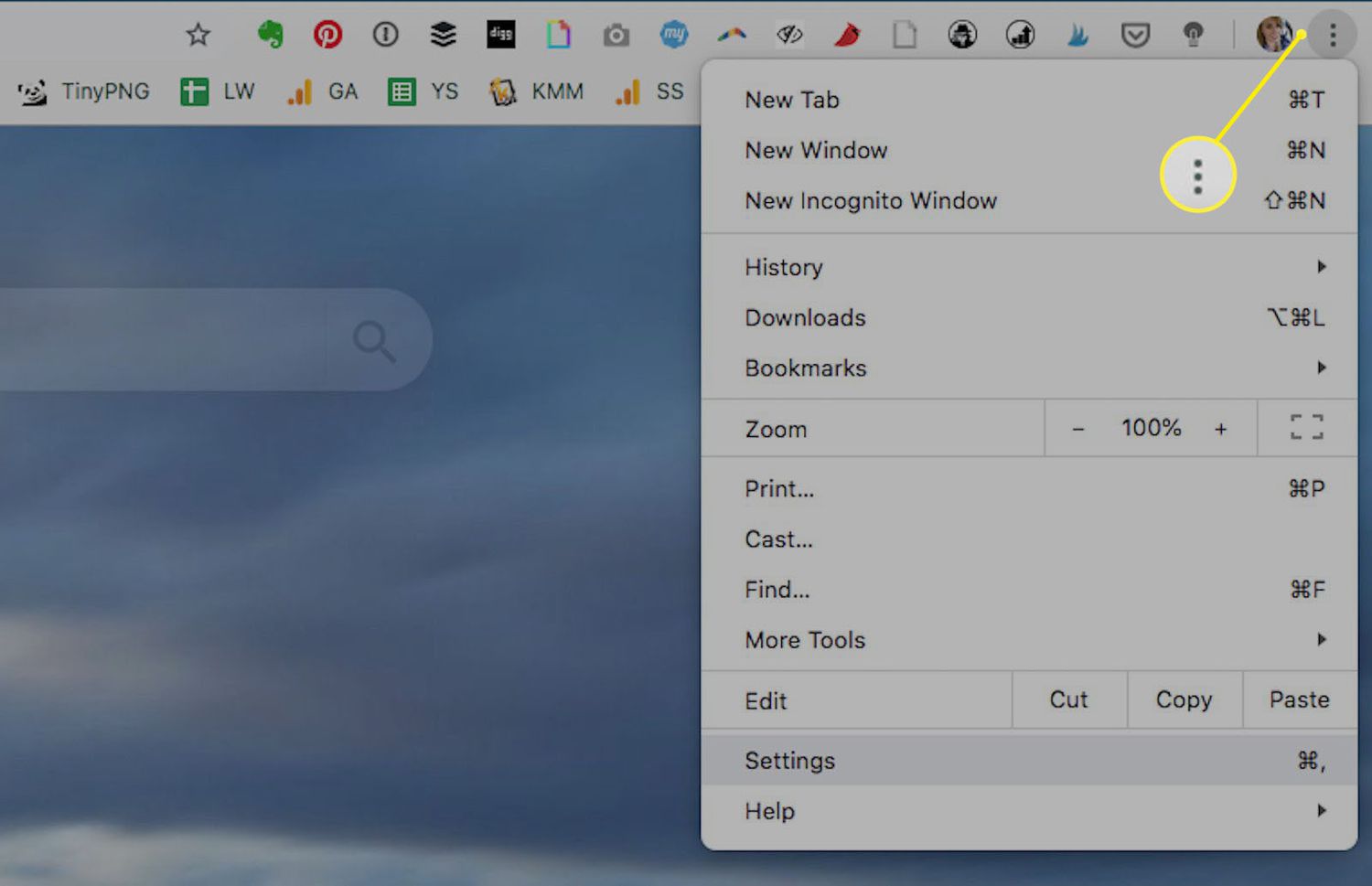Toggle fullscreen mode in Zoom row
Screen dimensions: 1372x886
(x=1306, y=427)
